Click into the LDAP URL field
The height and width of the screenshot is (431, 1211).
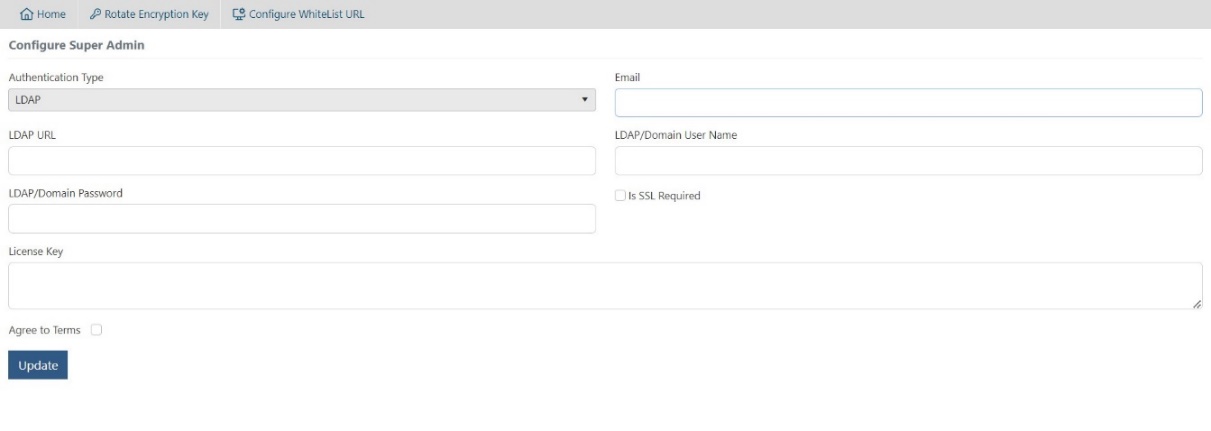[x=302, y=161]
